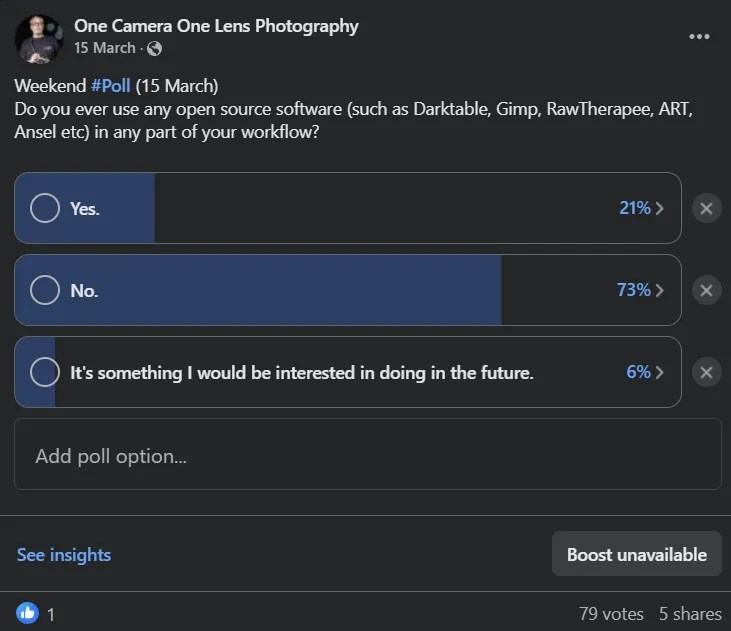
Task: Expand voters list for 6% result
Action: coord(646,372)
